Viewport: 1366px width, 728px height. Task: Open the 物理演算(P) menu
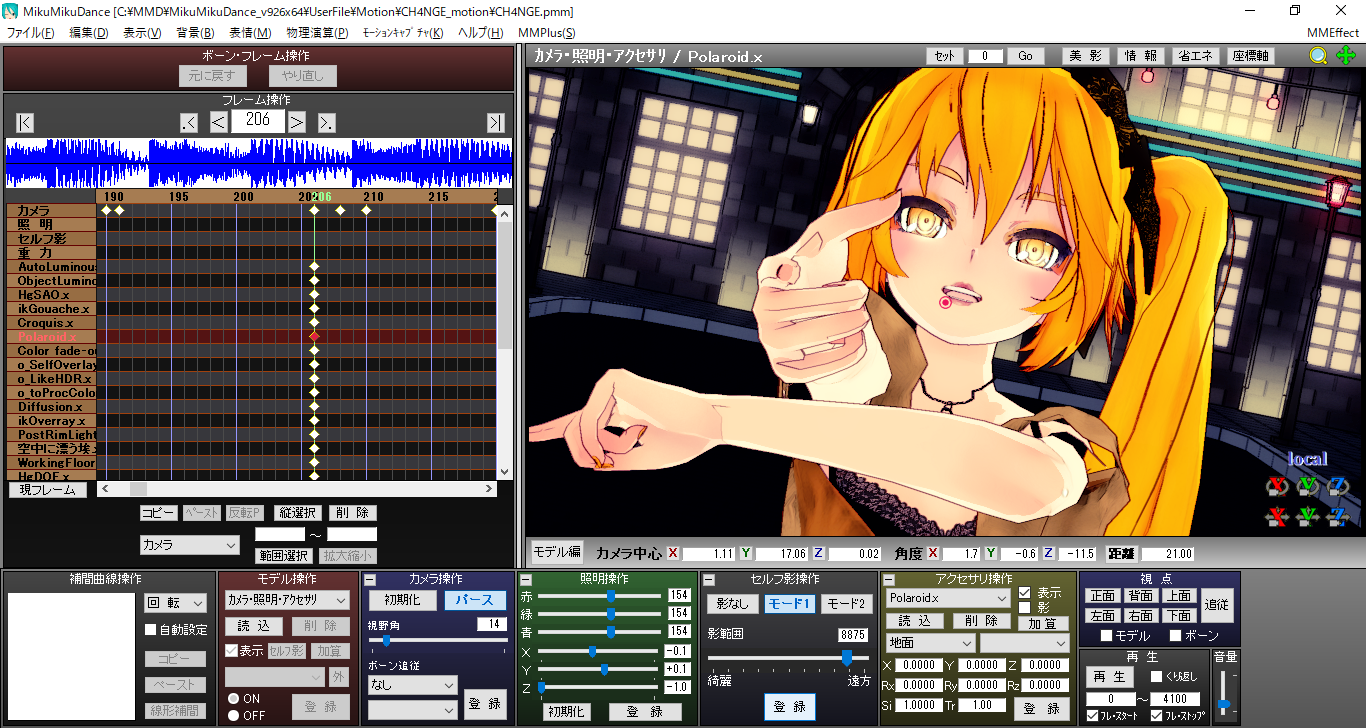(x=317, y=33)
